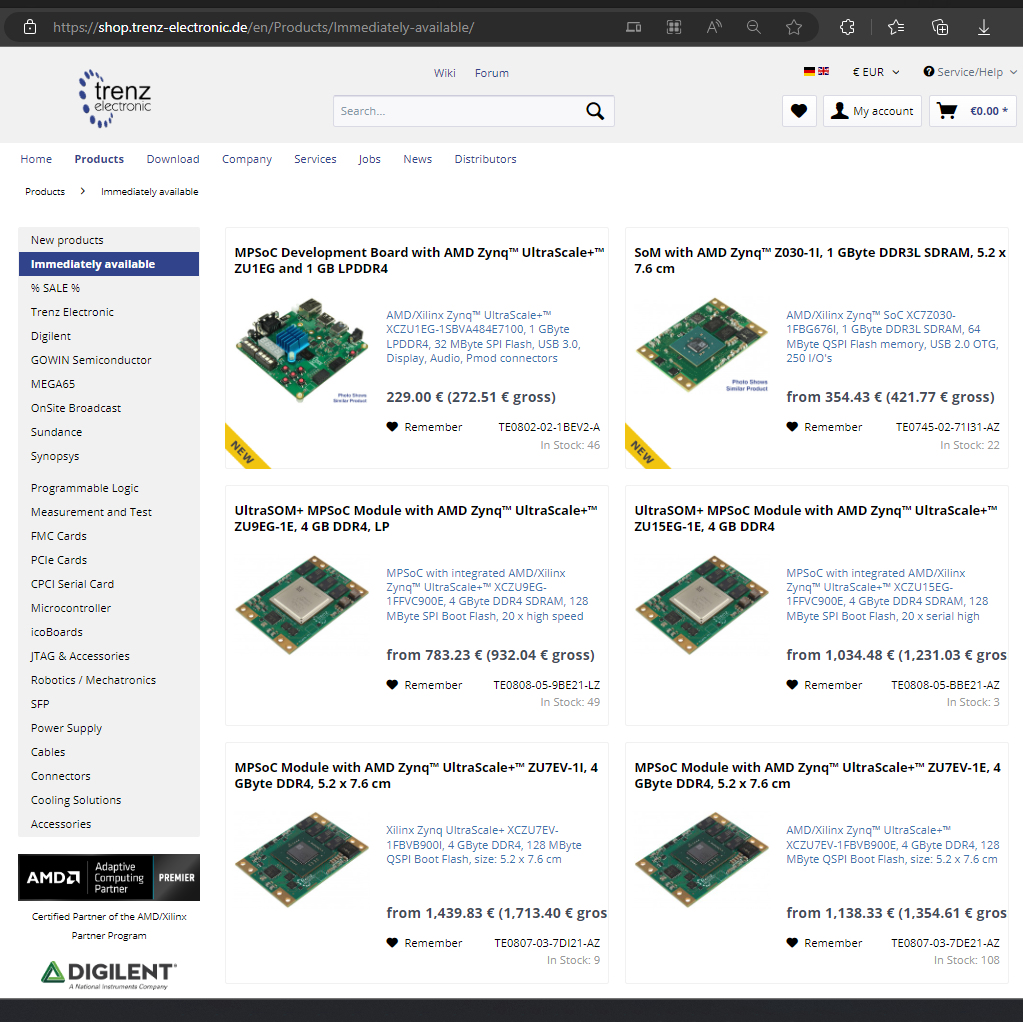Open MPSoC Module ZU7EV-1I product title

coord(416,775)
